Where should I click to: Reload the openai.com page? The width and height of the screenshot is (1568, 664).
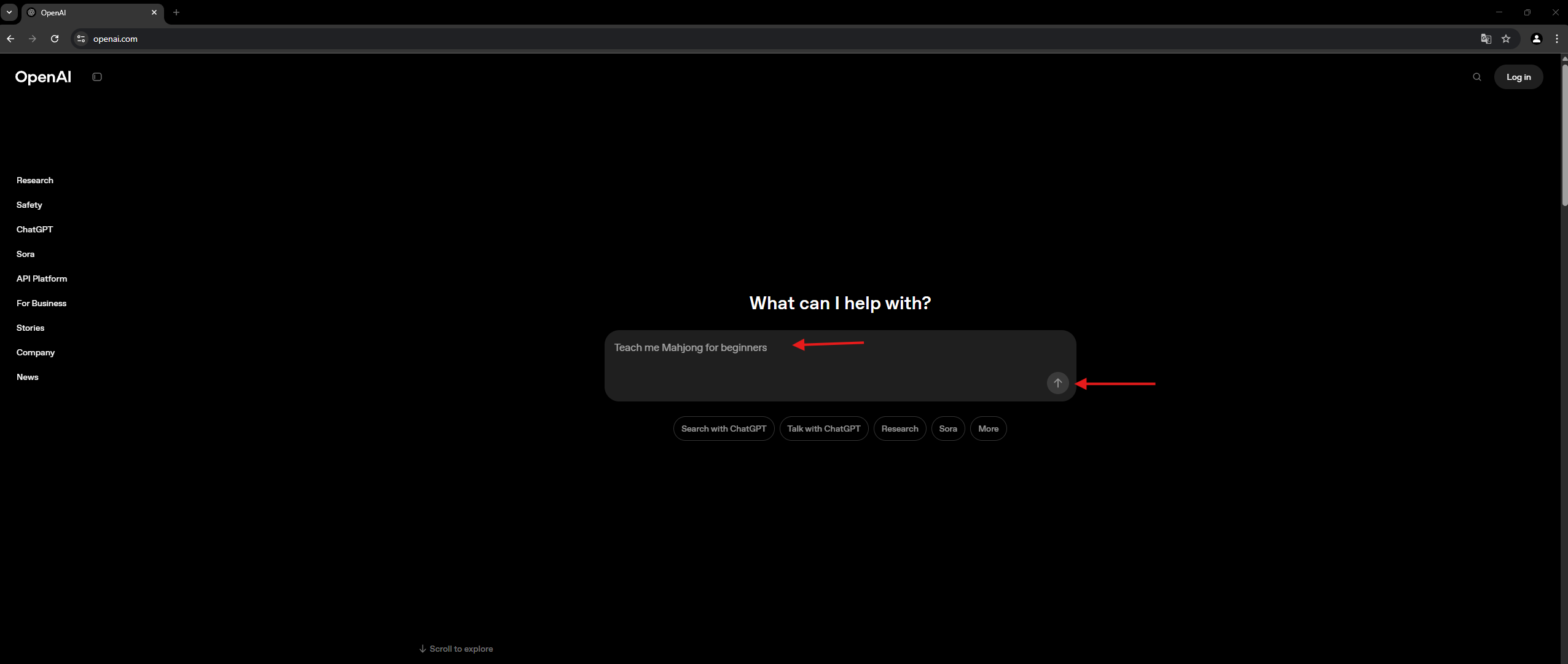55,39
